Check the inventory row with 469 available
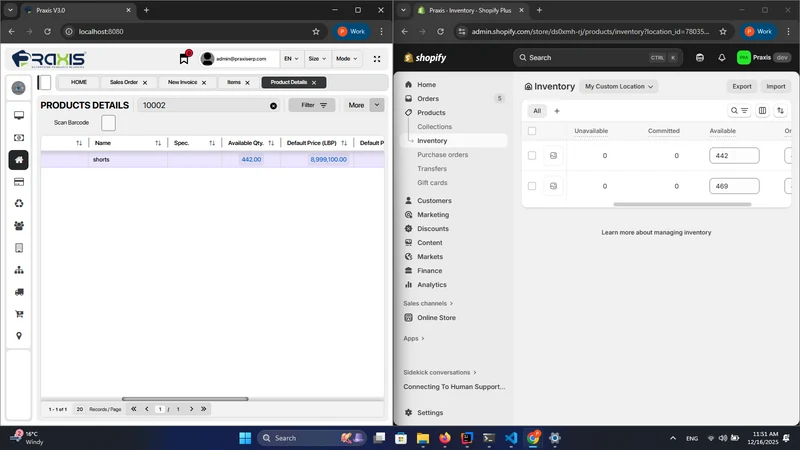The height and width of the screenshot is (450, 800). coord(532,186)
